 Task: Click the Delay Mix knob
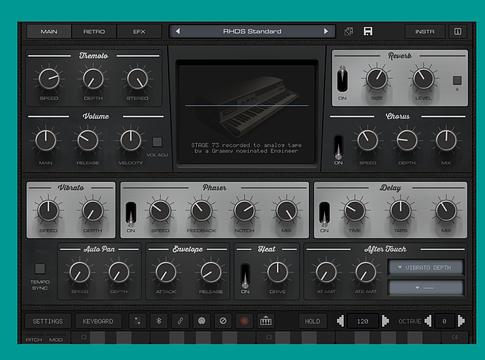[446, 211]
